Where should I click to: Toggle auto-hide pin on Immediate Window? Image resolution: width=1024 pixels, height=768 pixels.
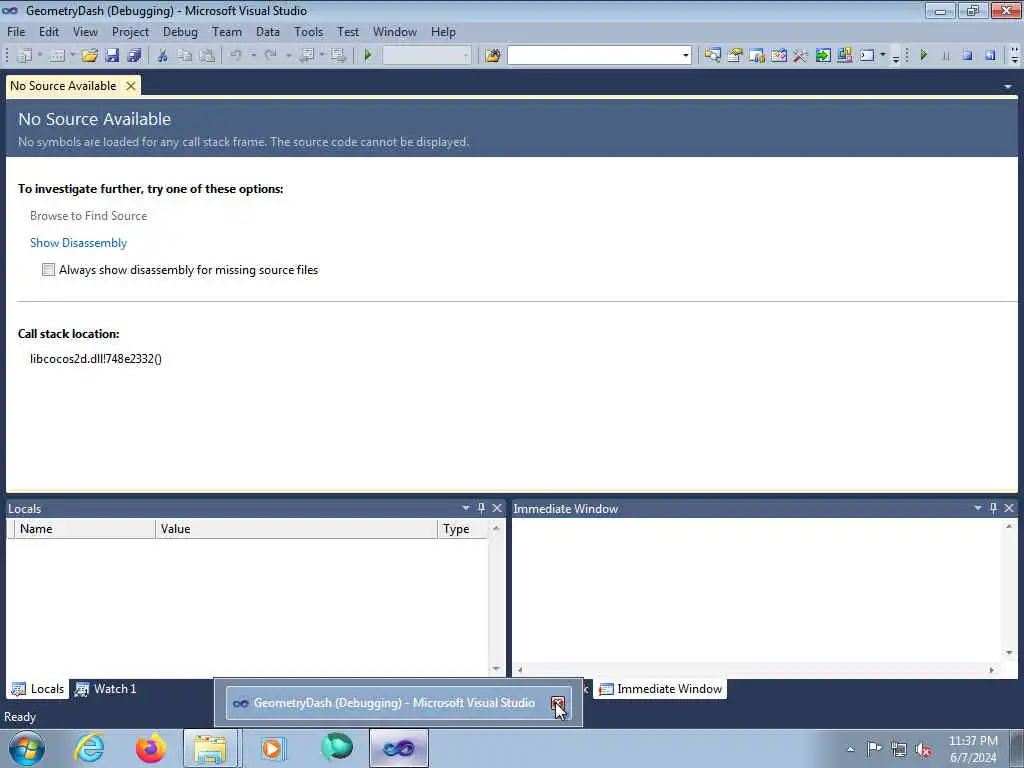pos(993,508)
